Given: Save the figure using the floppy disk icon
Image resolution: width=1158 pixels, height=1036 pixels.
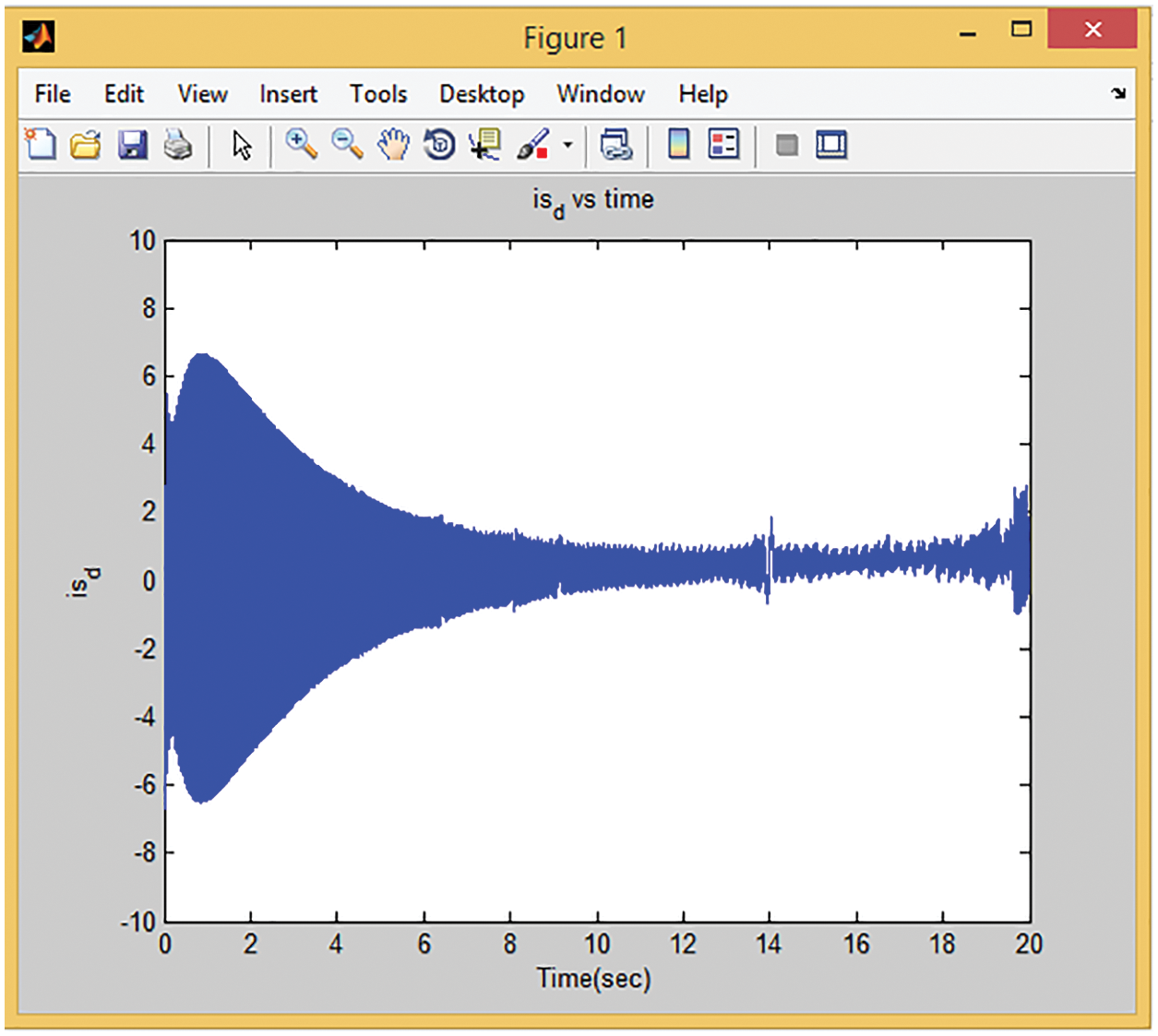Looking at the screenshot, I should (x=132, y=145).
